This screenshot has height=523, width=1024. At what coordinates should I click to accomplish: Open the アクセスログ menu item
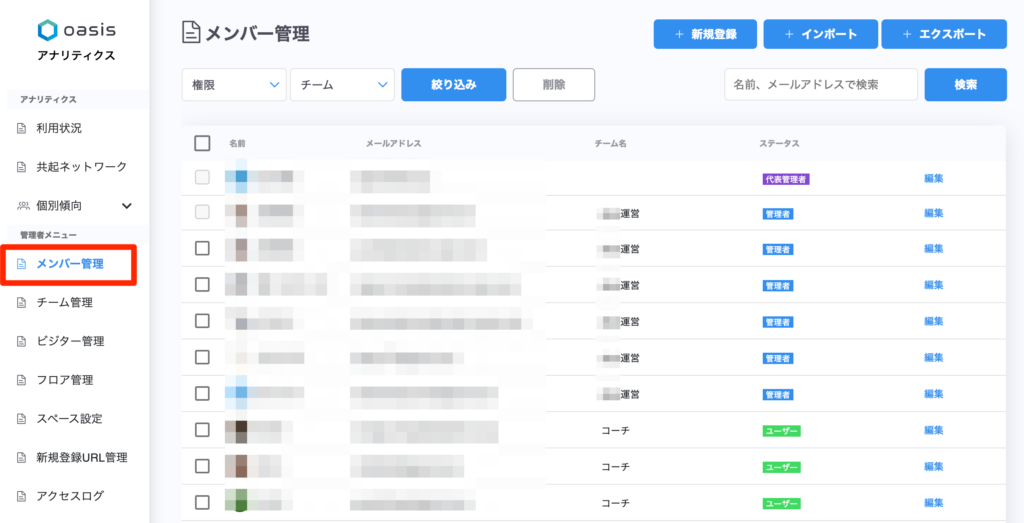[x=70, y=496]
